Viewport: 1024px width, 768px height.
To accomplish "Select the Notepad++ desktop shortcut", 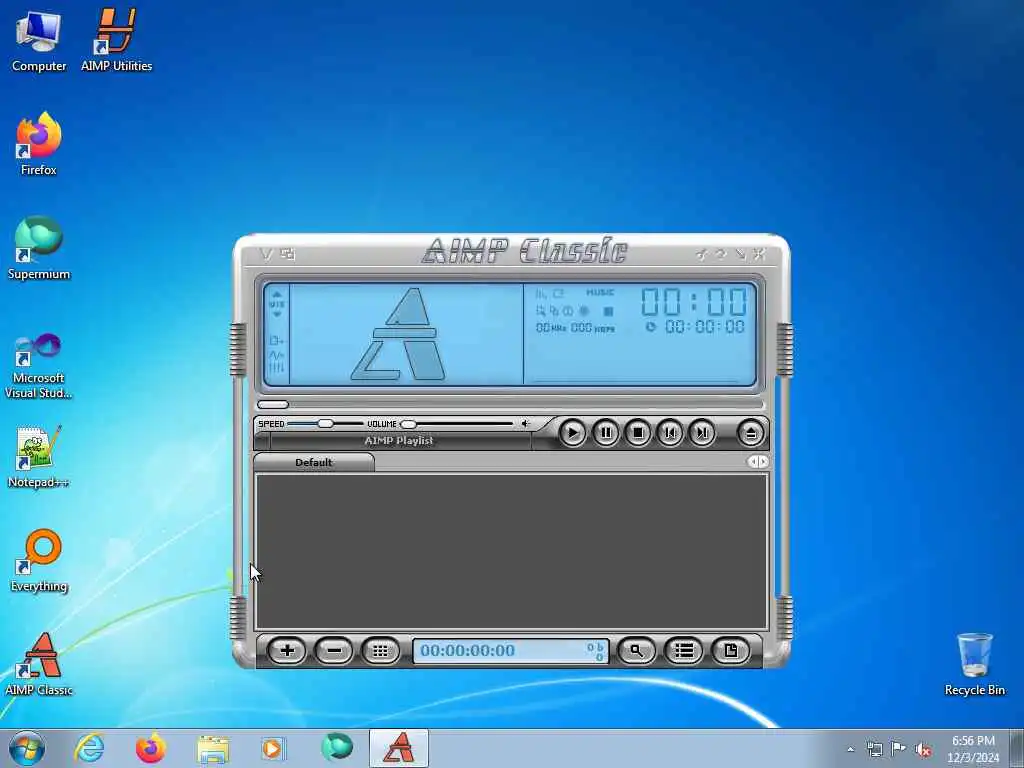I will pos(39,456).
